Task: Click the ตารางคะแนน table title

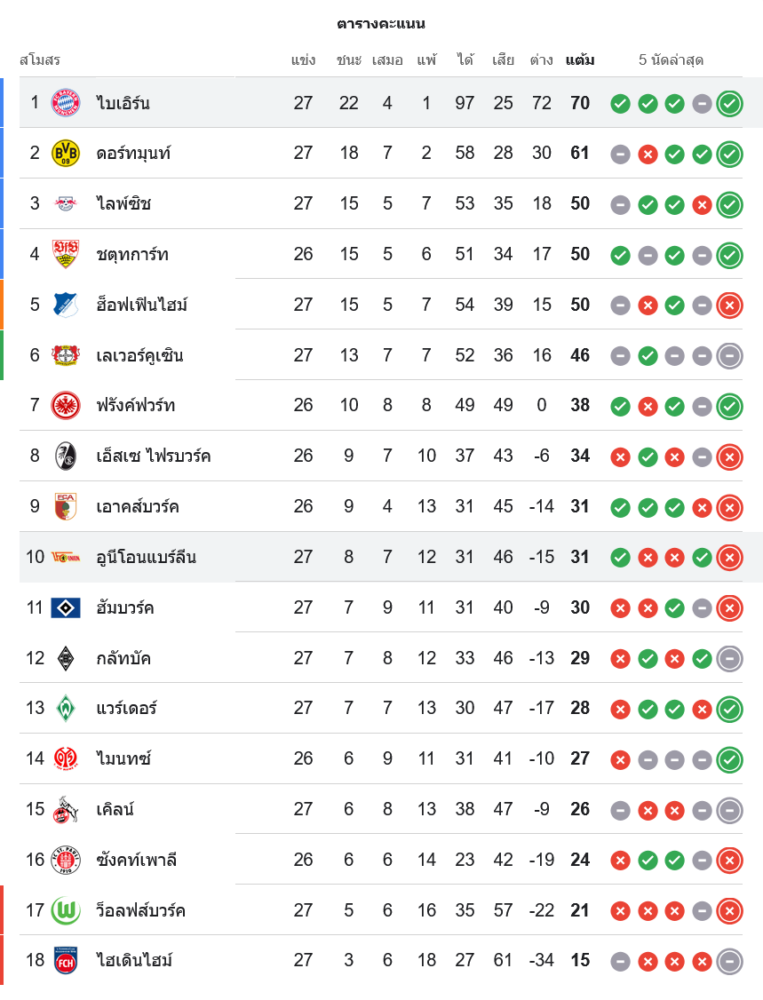Action: pyautogui.click(x=381, y=23)
